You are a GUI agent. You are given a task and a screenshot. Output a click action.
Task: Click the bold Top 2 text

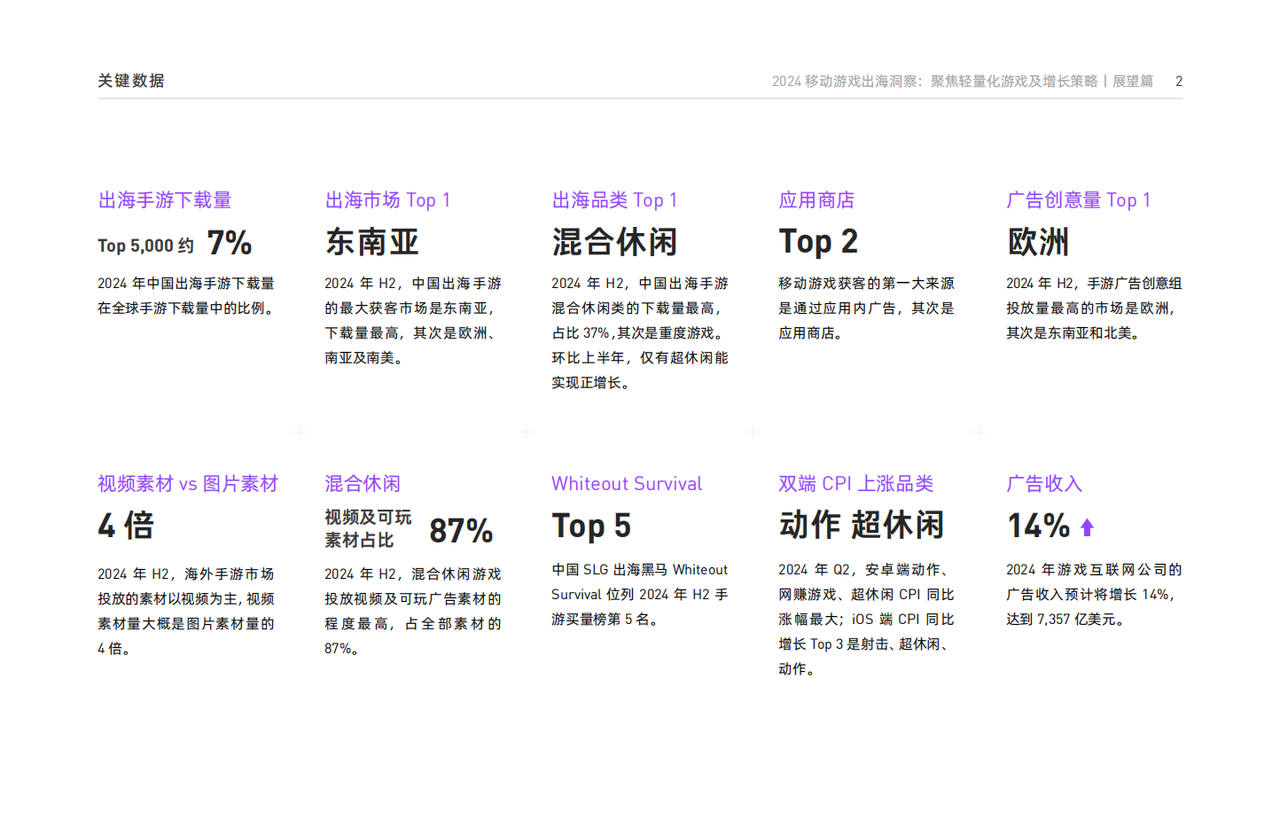coord(818,242)
